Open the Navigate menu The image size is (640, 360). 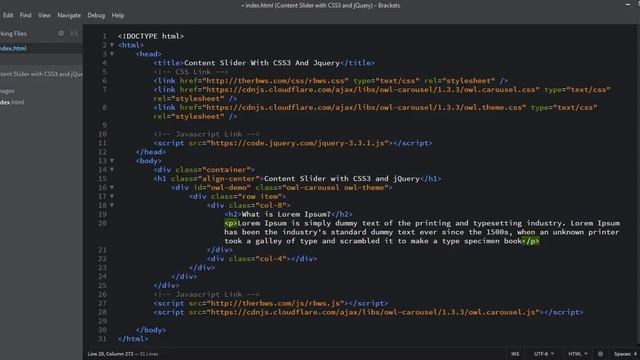tap(69, 15)
